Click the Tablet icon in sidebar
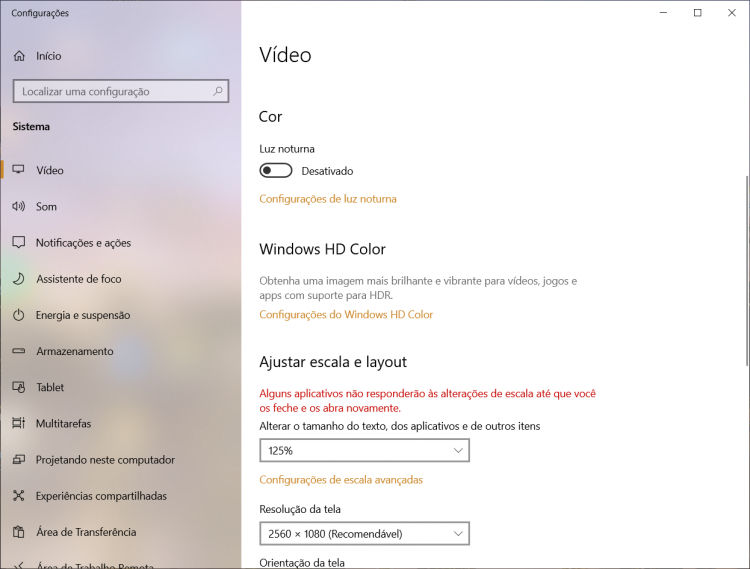 point(19,387)
